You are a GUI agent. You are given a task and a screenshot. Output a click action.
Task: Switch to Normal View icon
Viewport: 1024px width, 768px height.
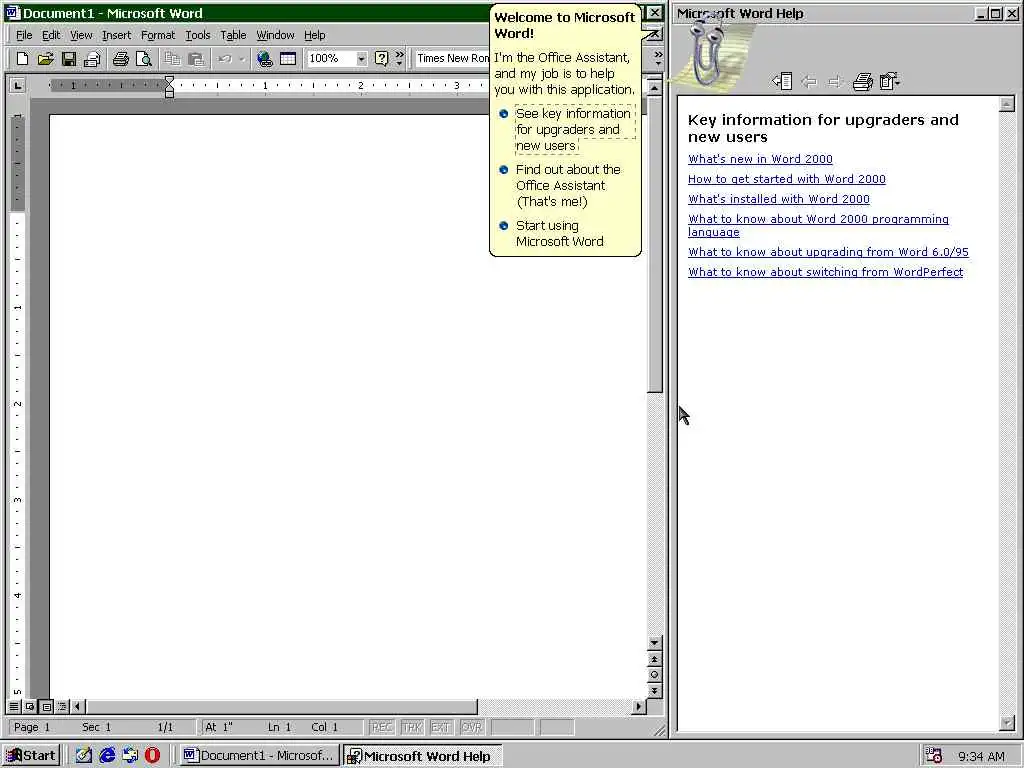(x=14, y=707)
